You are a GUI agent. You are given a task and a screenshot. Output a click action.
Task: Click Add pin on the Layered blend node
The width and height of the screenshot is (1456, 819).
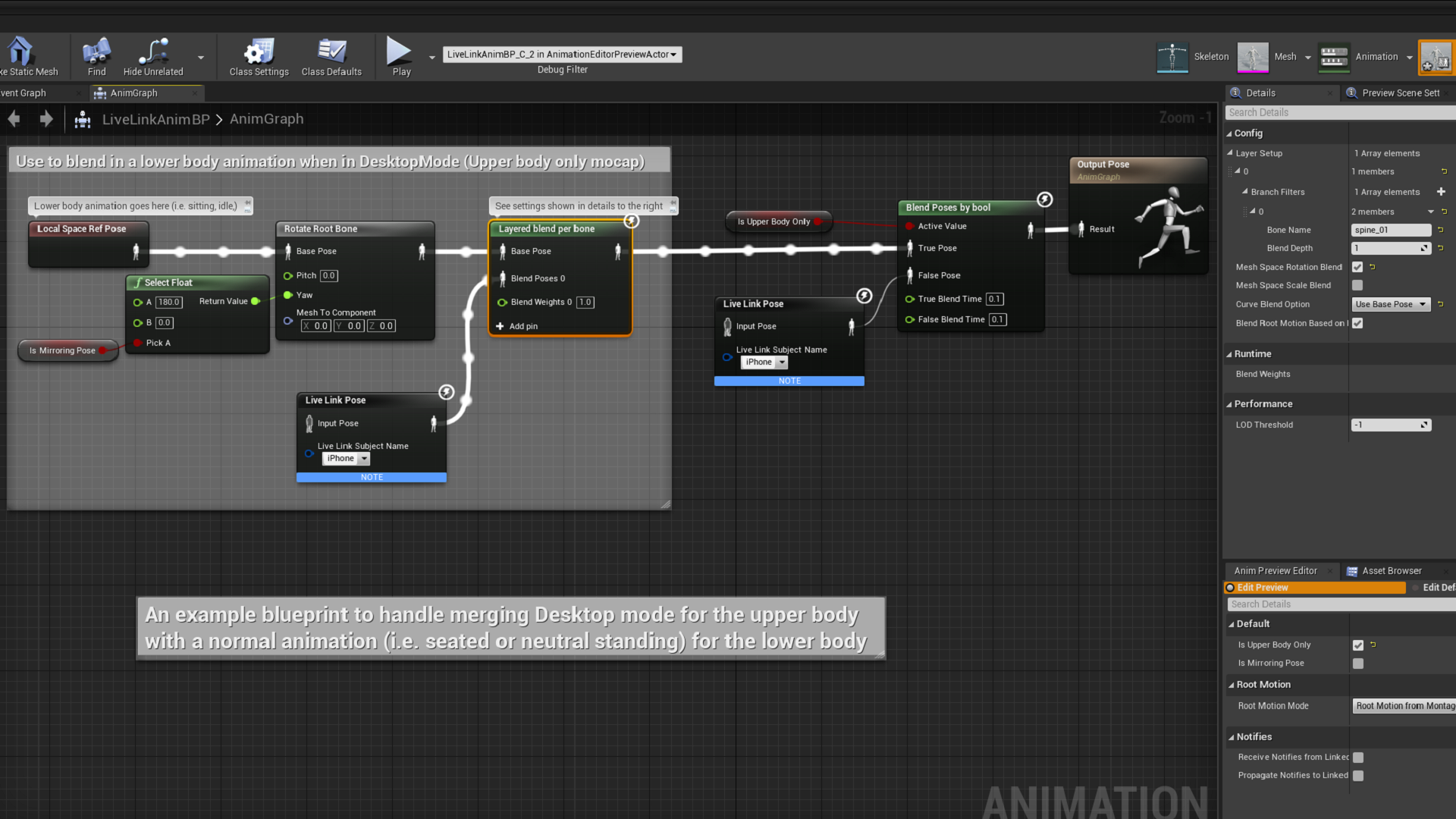[517, 326]
